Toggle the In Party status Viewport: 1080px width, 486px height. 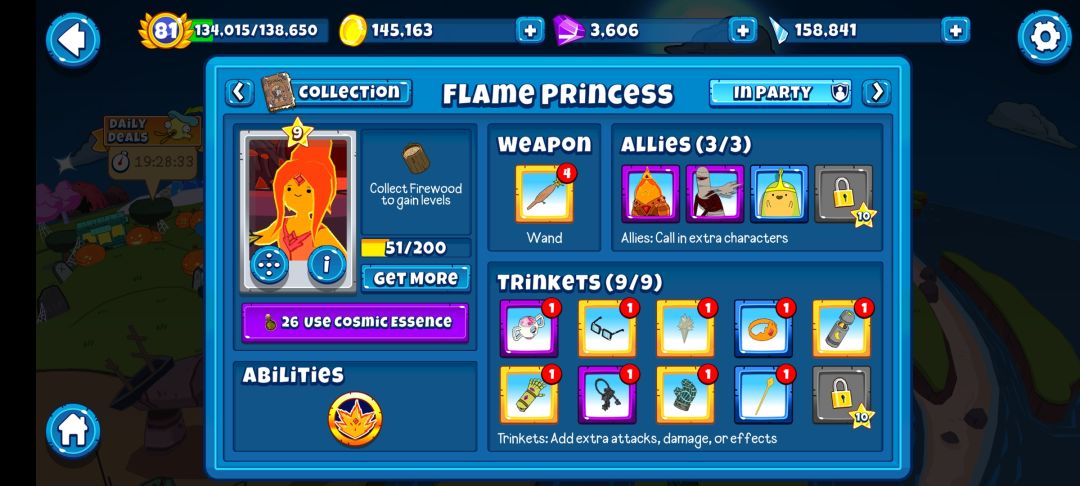click(780, 93)
